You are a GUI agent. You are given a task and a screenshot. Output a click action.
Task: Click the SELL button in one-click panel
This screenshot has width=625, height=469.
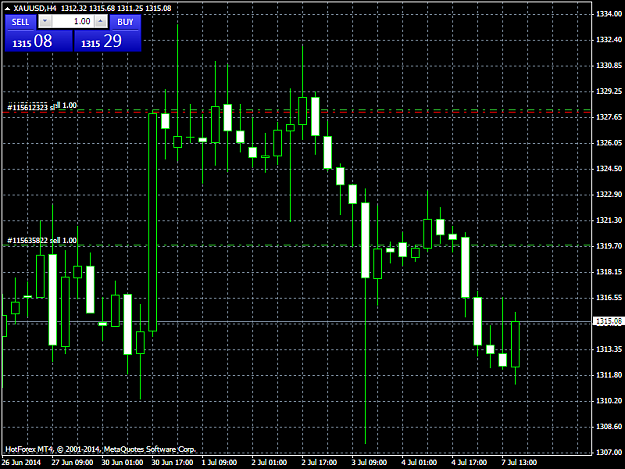(20, 22)
